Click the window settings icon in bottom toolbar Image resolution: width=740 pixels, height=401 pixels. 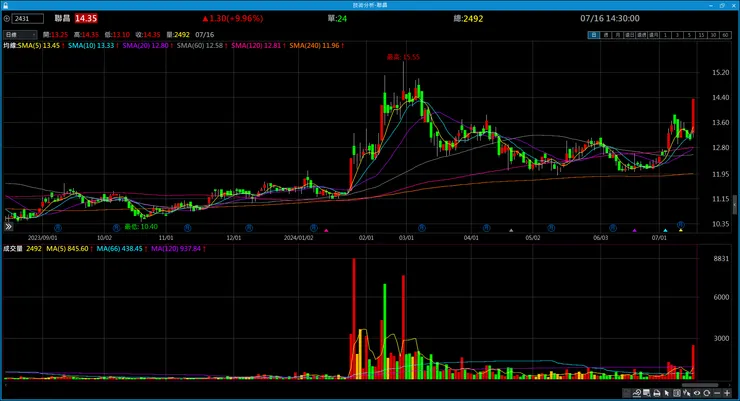click(x=647, y=393)
